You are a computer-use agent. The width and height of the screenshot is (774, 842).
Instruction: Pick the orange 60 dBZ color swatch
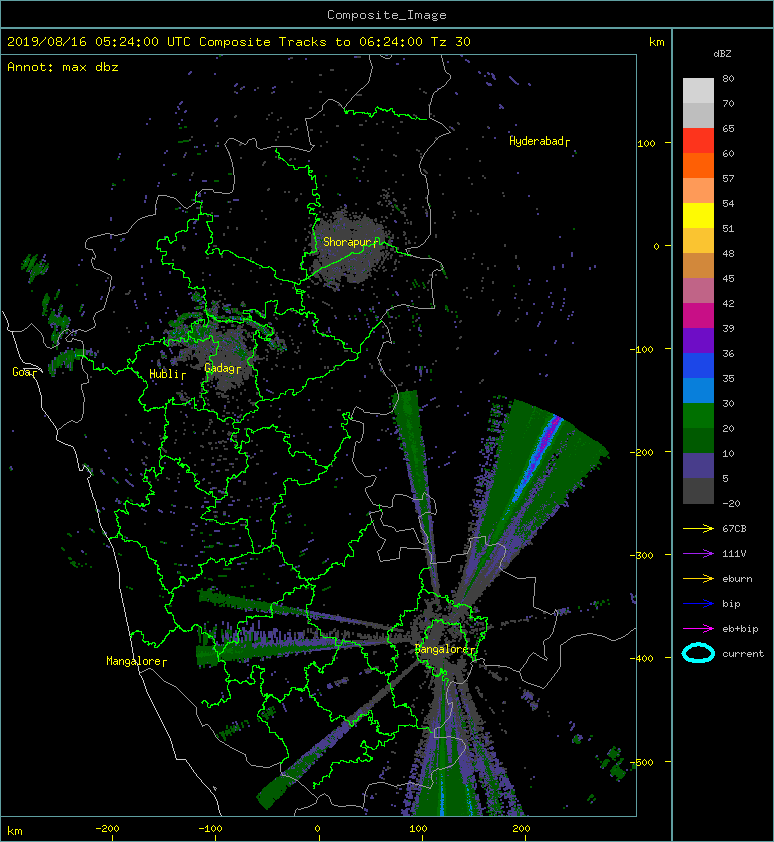coord(698,166)
